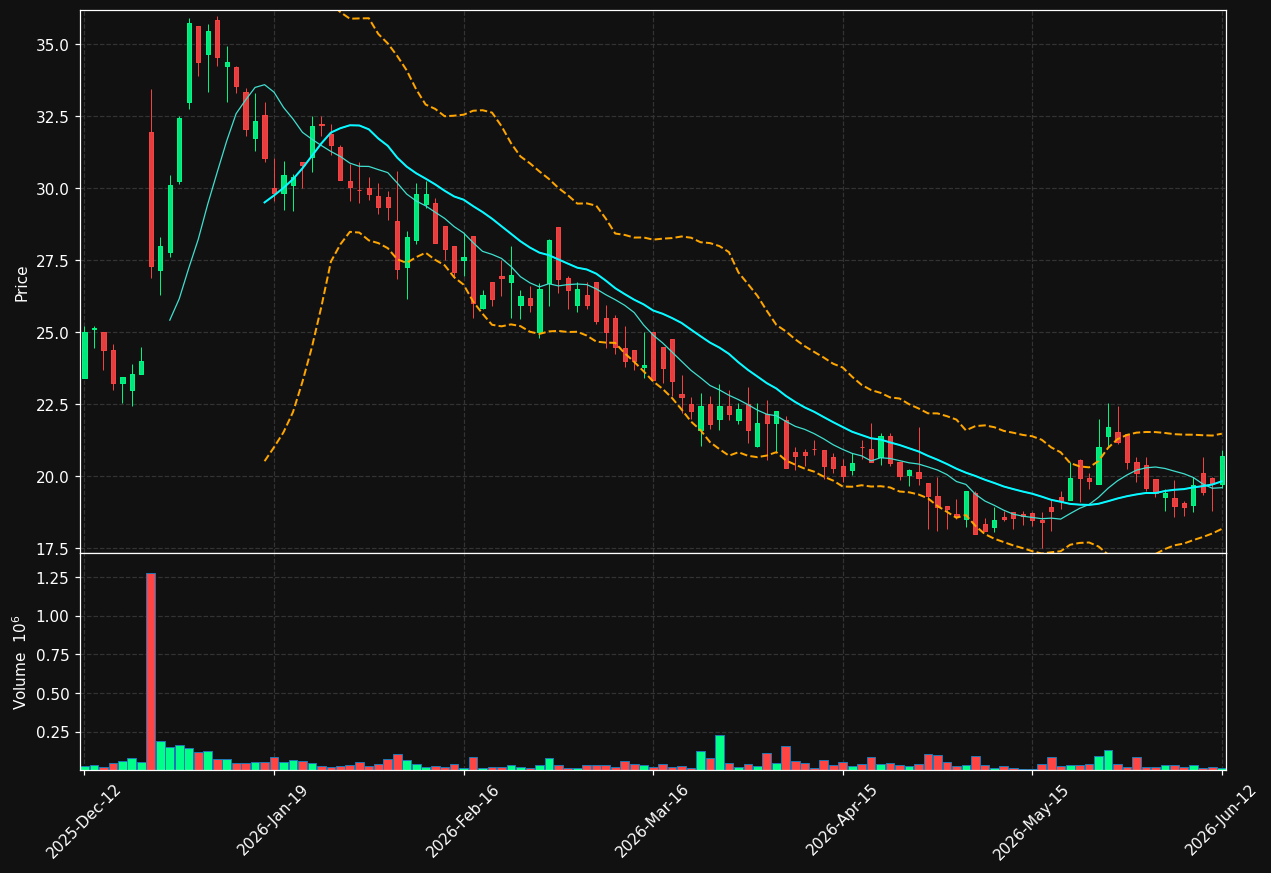Click the 2026-Jun-12 date label
Image resolution: width=1271 pixels, height=873 pixels.
tap(1222, 820)
